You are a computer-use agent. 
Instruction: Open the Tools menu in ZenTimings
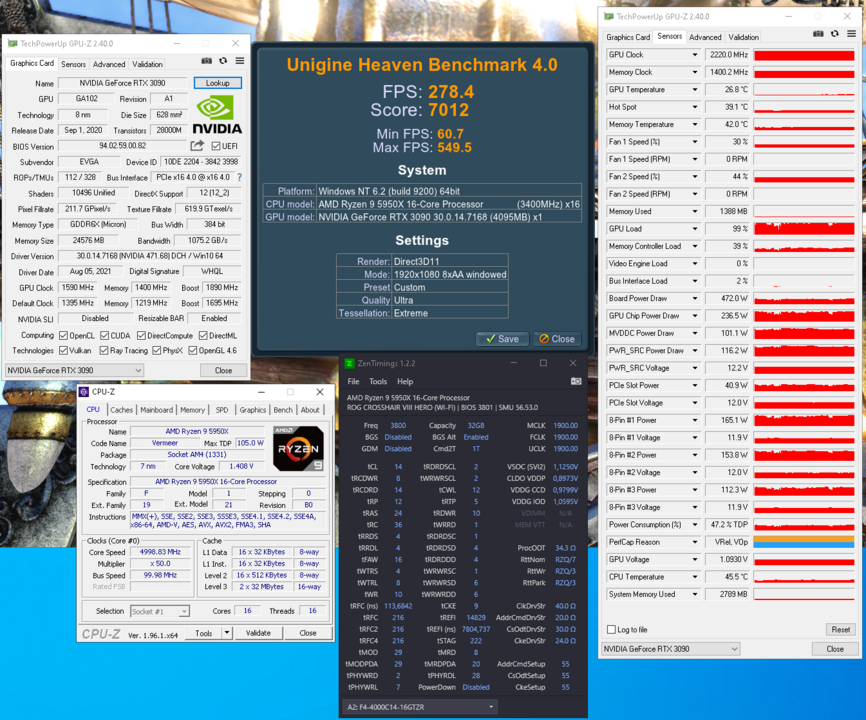coord(378,382)
